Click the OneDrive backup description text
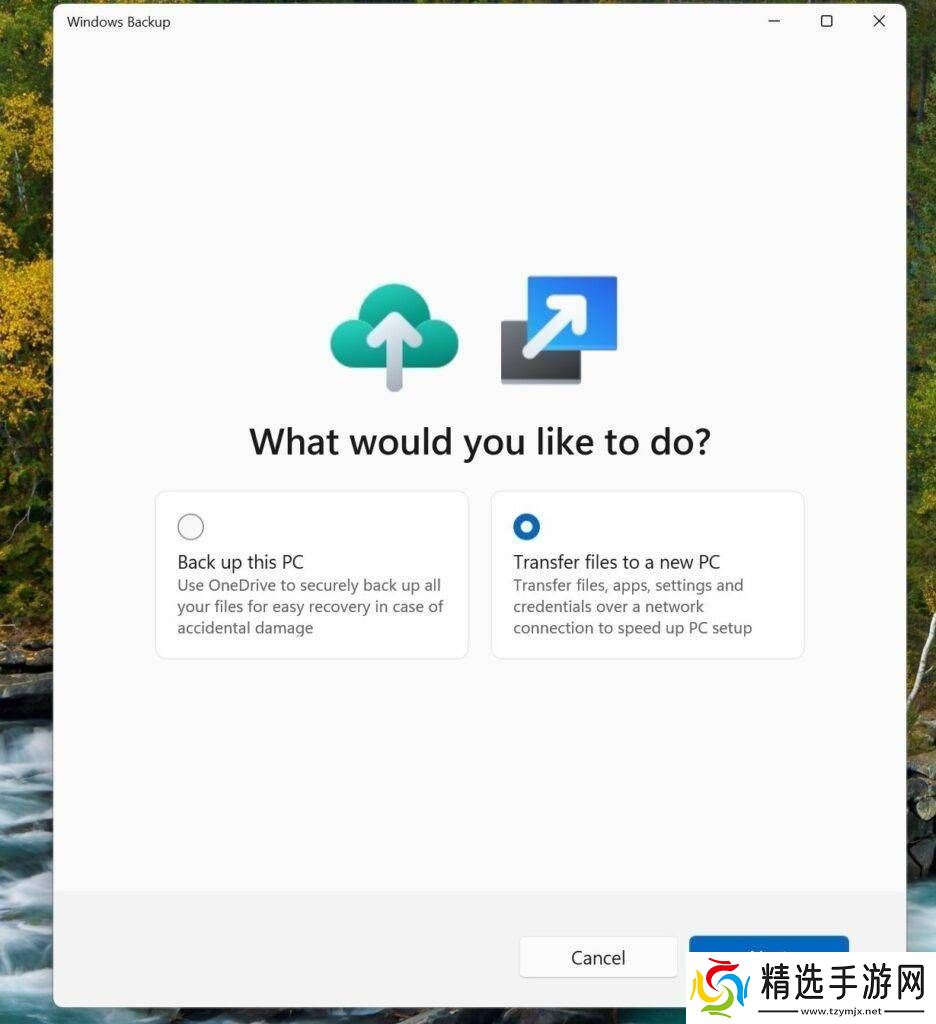This screenshot has height=1024, width=936. (310, 607)
